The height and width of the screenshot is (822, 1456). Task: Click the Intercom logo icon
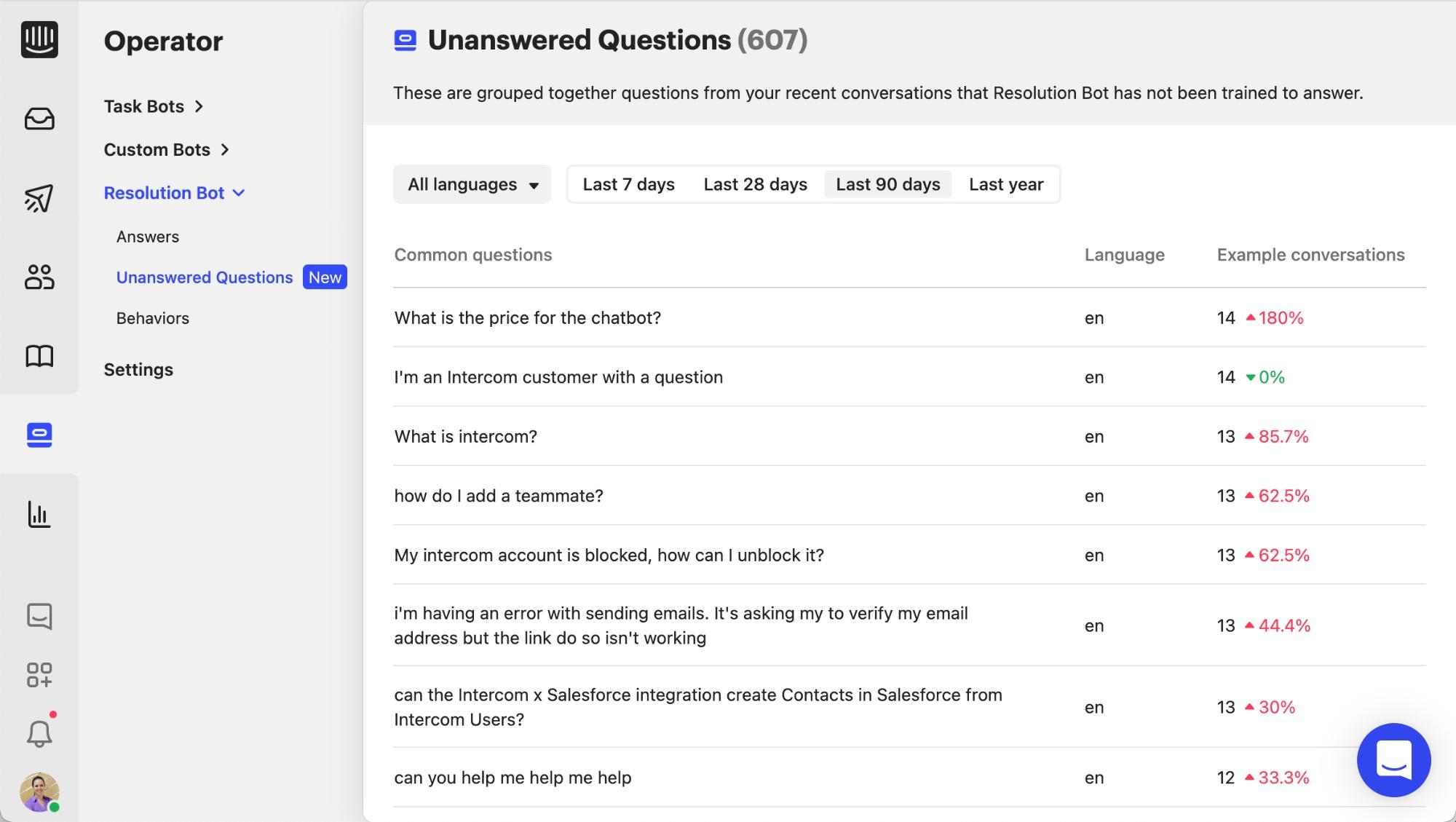click(x=39, y=39)
